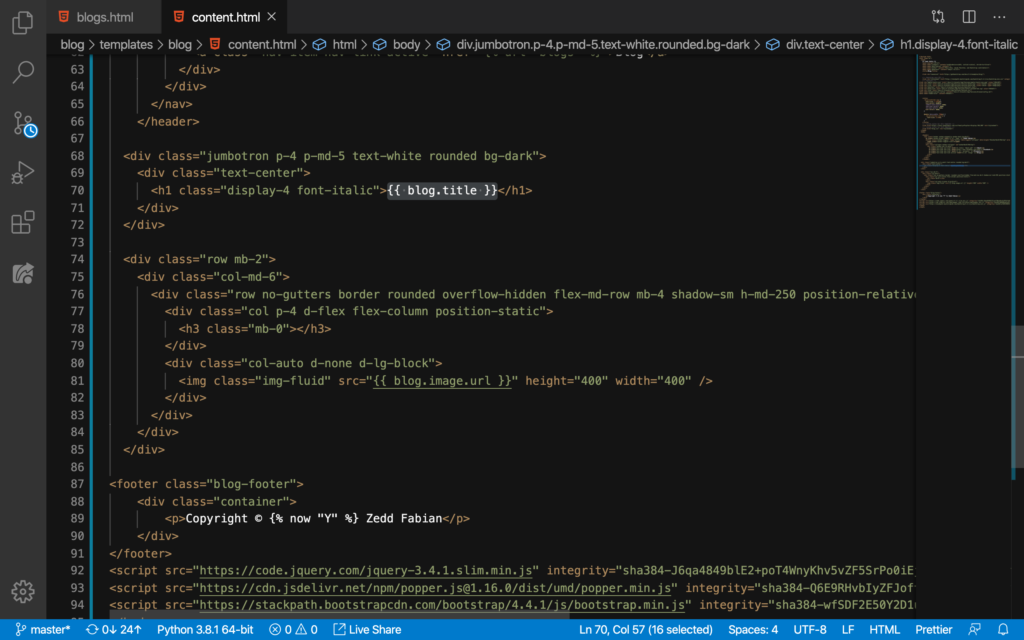This screenshot has width=1024, height=640.
Task: Select the Python 3.8.1 64-bit interpreter
Action: 204,630
